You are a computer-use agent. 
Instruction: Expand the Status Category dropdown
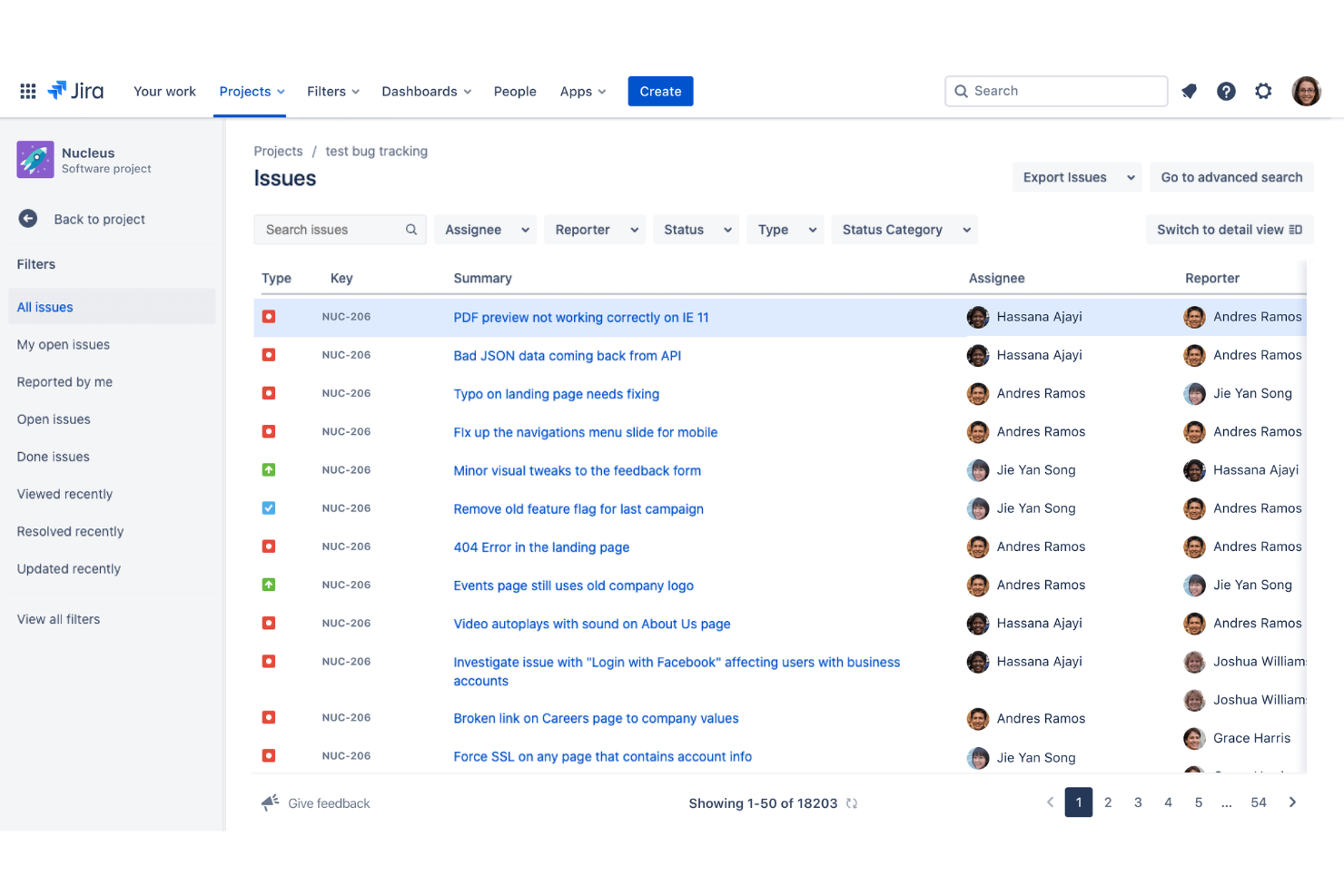click(x=904, y=229)
